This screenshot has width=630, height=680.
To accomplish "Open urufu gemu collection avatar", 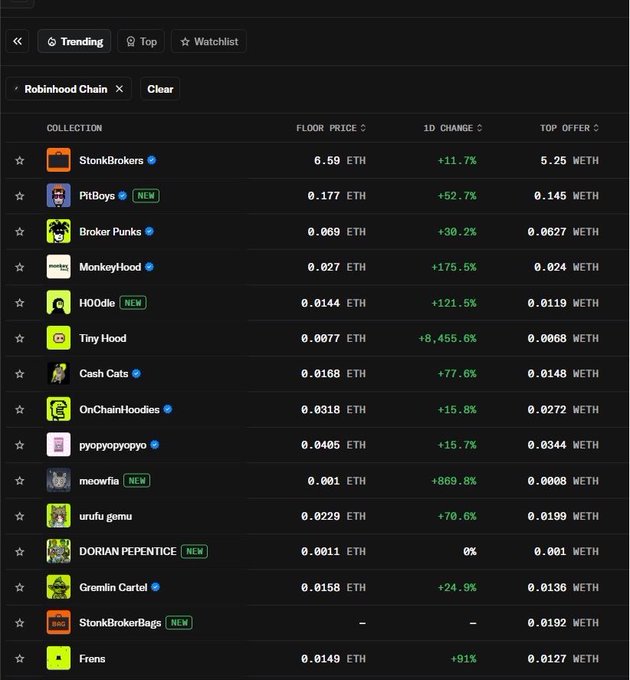I will pos(59,516).
